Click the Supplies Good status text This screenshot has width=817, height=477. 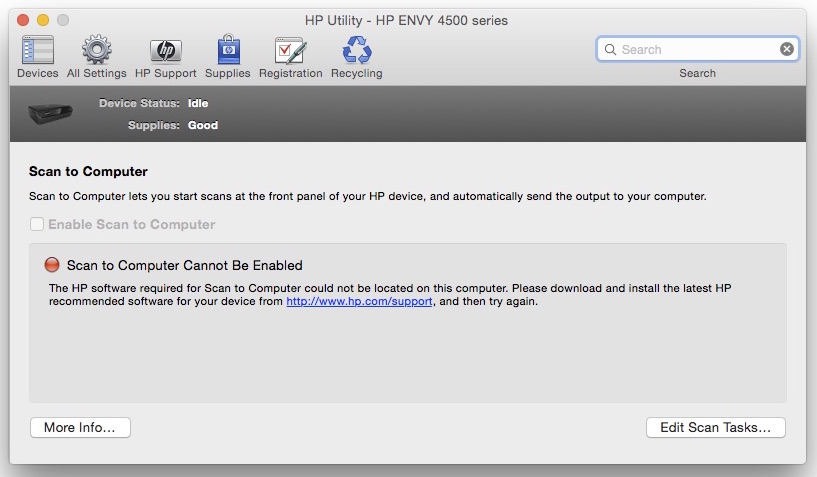pyautogui.click(x=202, y=125)
